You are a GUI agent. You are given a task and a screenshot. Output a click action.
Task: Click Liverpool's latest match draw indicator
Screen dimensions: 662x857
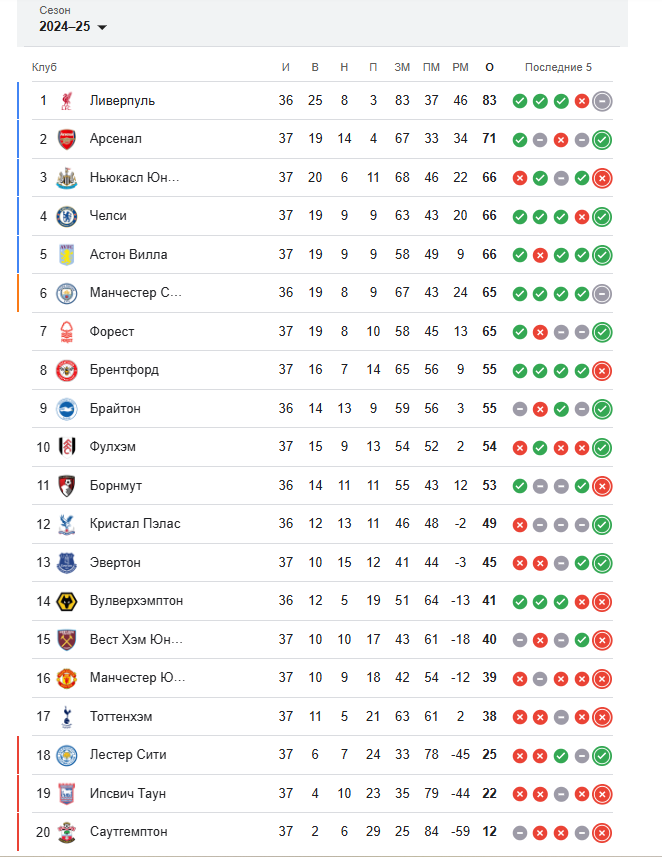602,101
